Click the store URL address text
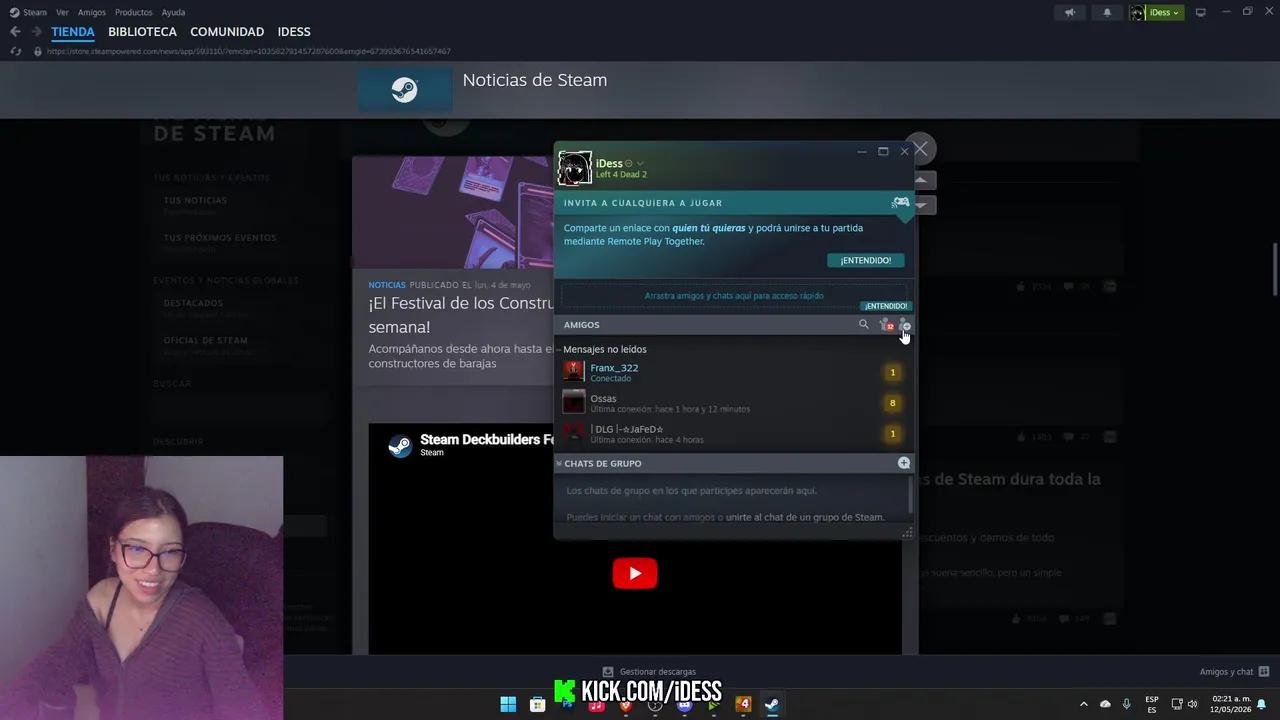This screenshot has height=720, width=1280. pyautogui.click(x=248, y=51)
